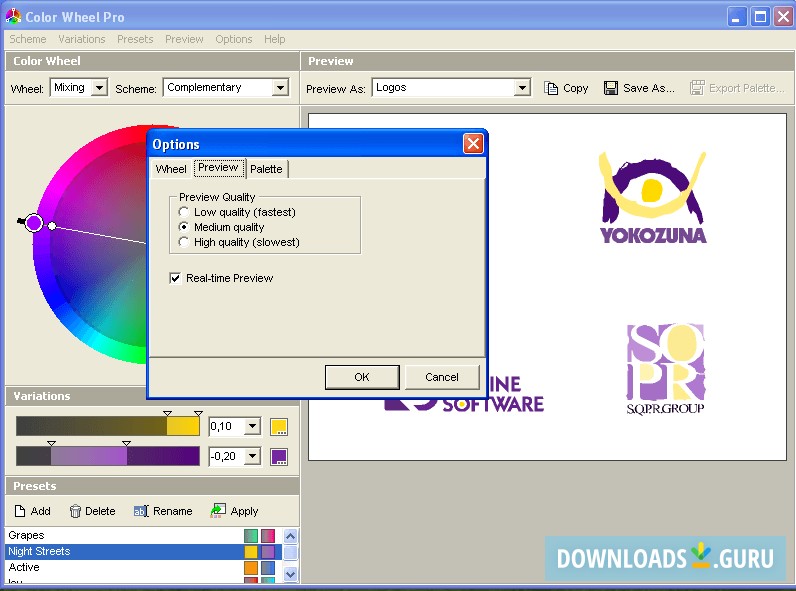The height and width of the screenshot is (591, 796).
Task: Click the purple color swatch button
Action: coord(279,456)
